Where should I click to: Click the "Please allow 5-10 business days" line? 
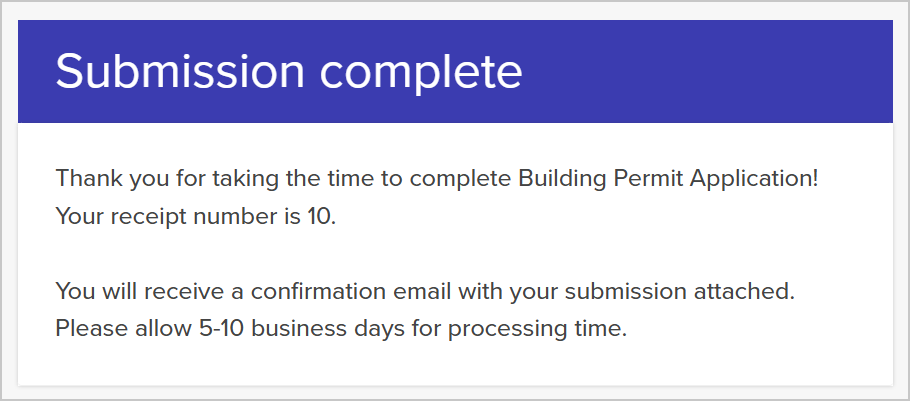[341, 329]
